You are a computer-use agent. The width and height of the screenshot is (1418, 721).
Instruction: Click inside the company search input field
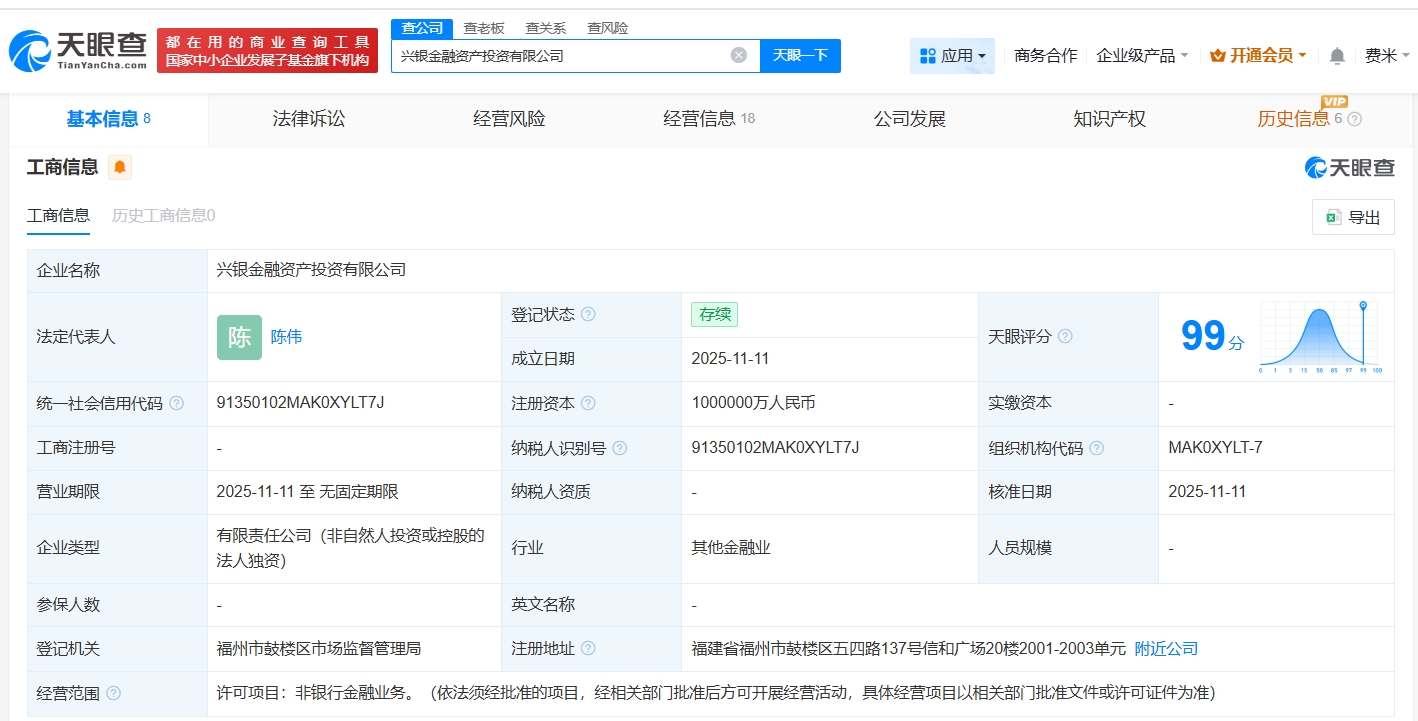click(560, 55)
